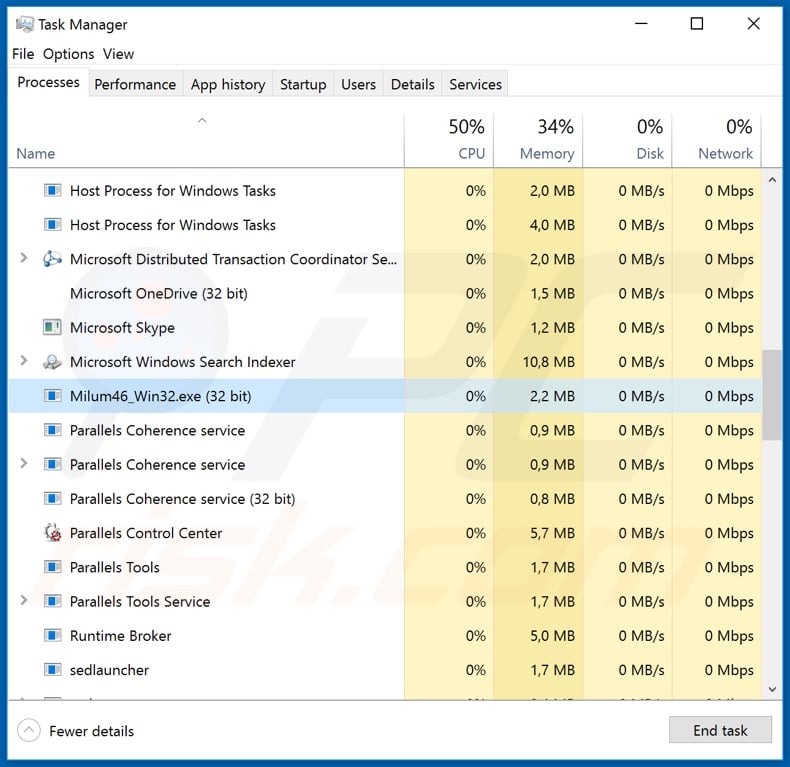This screenshot has height=767, width=790.
Task: Sort by the Name column header
Action: (x=36, y=153)
